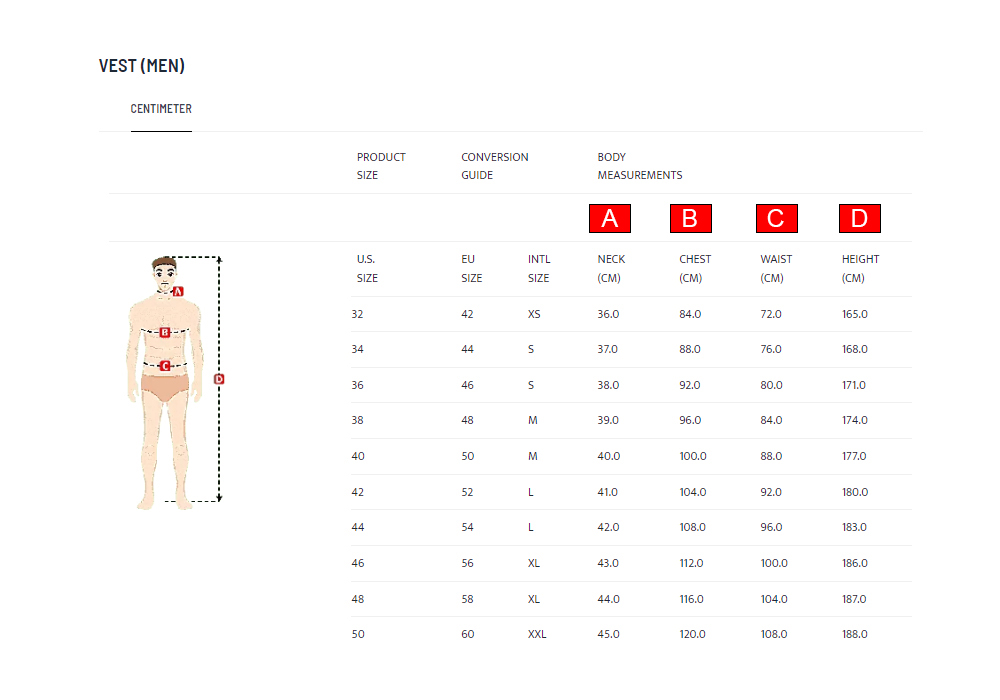Click the red B chest measurement badge

[691, 219]
